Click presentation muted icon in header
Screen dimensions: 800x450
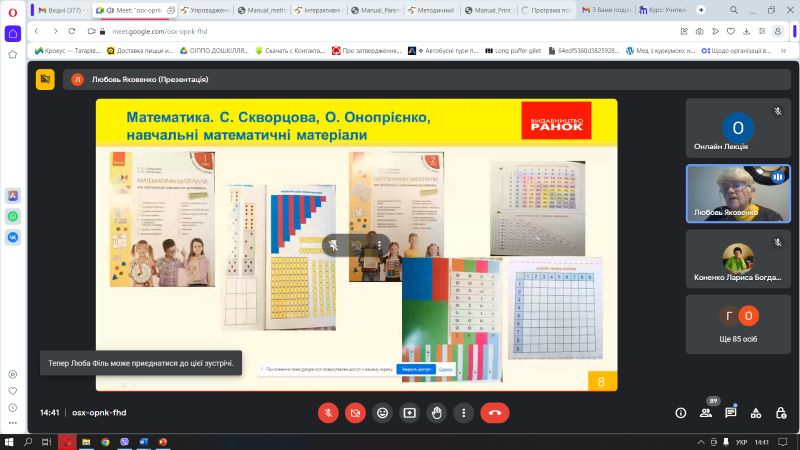coord(45,79)
